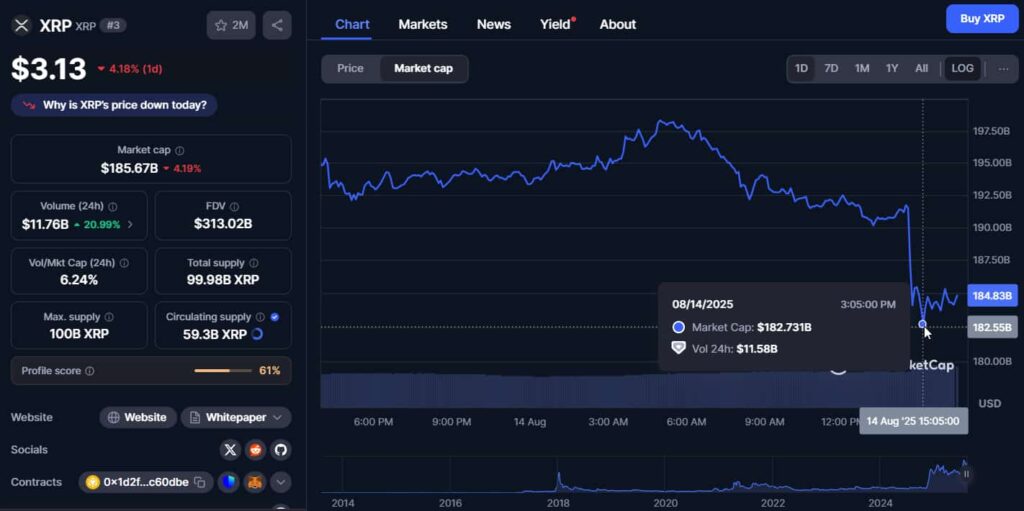This screenshot has width=1024, height=511.
Task: Expand the Whitepaper dropdown
Action: [x=236, y=417]
